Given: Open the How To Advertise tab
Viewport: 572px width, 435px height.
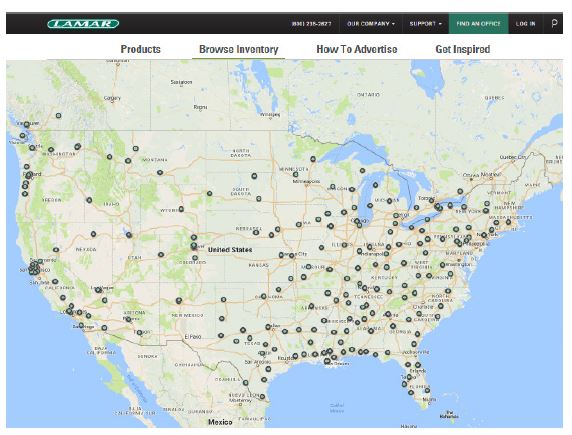Looking at the screenshot, I should tap(357, 49).
